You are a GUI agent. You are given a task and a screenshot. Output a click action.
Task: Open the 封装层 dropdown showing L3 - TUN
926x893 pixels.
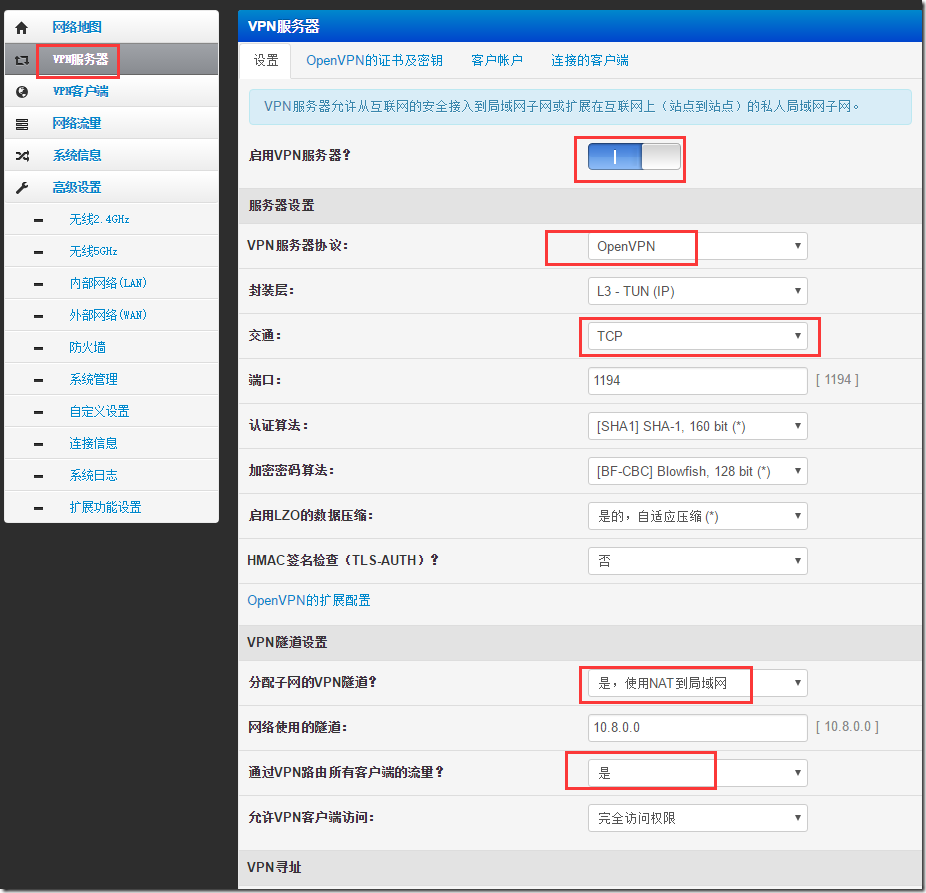pos(697,291)
